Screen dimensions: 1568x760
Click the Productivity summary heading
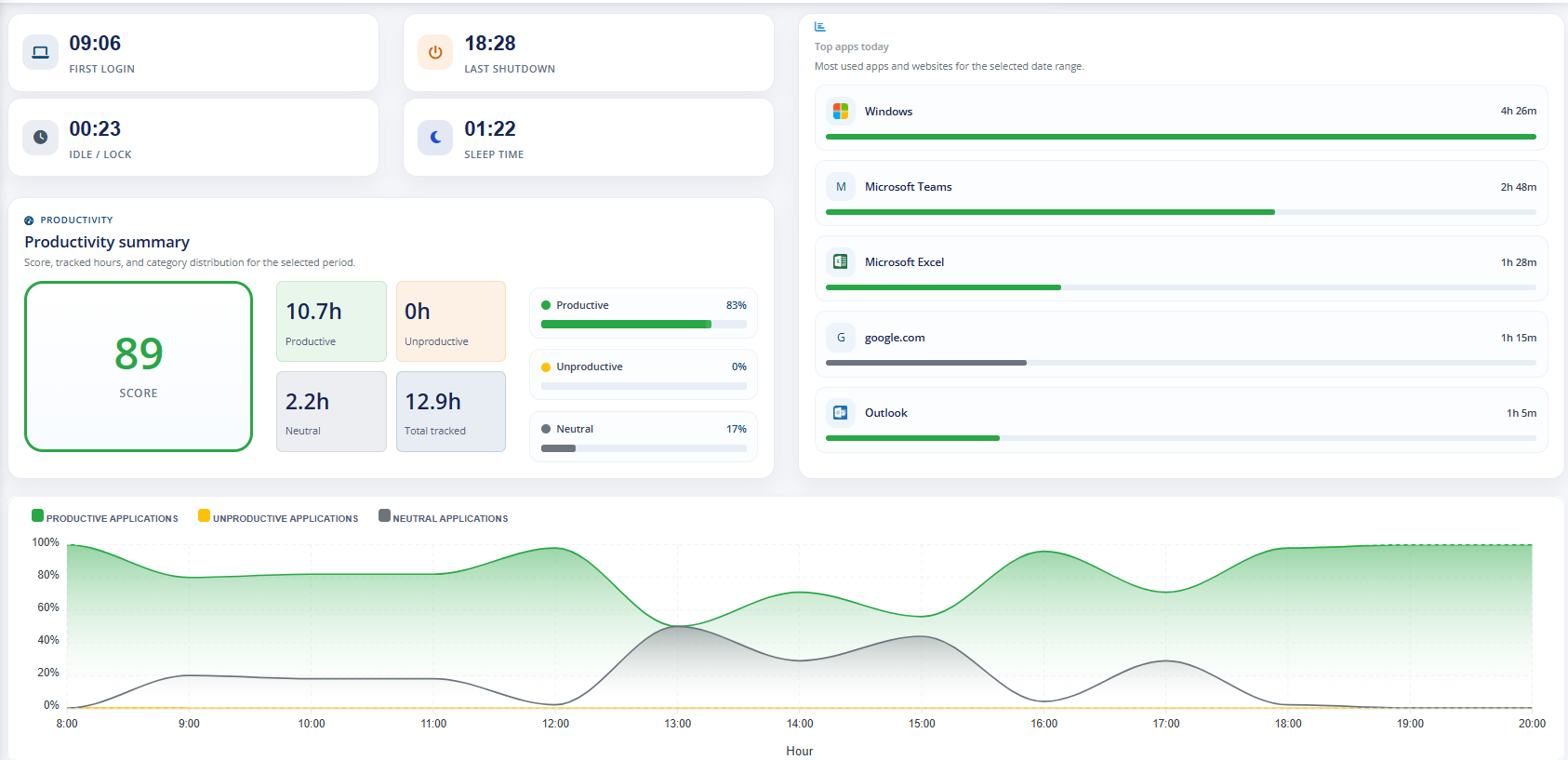[107, 242]
